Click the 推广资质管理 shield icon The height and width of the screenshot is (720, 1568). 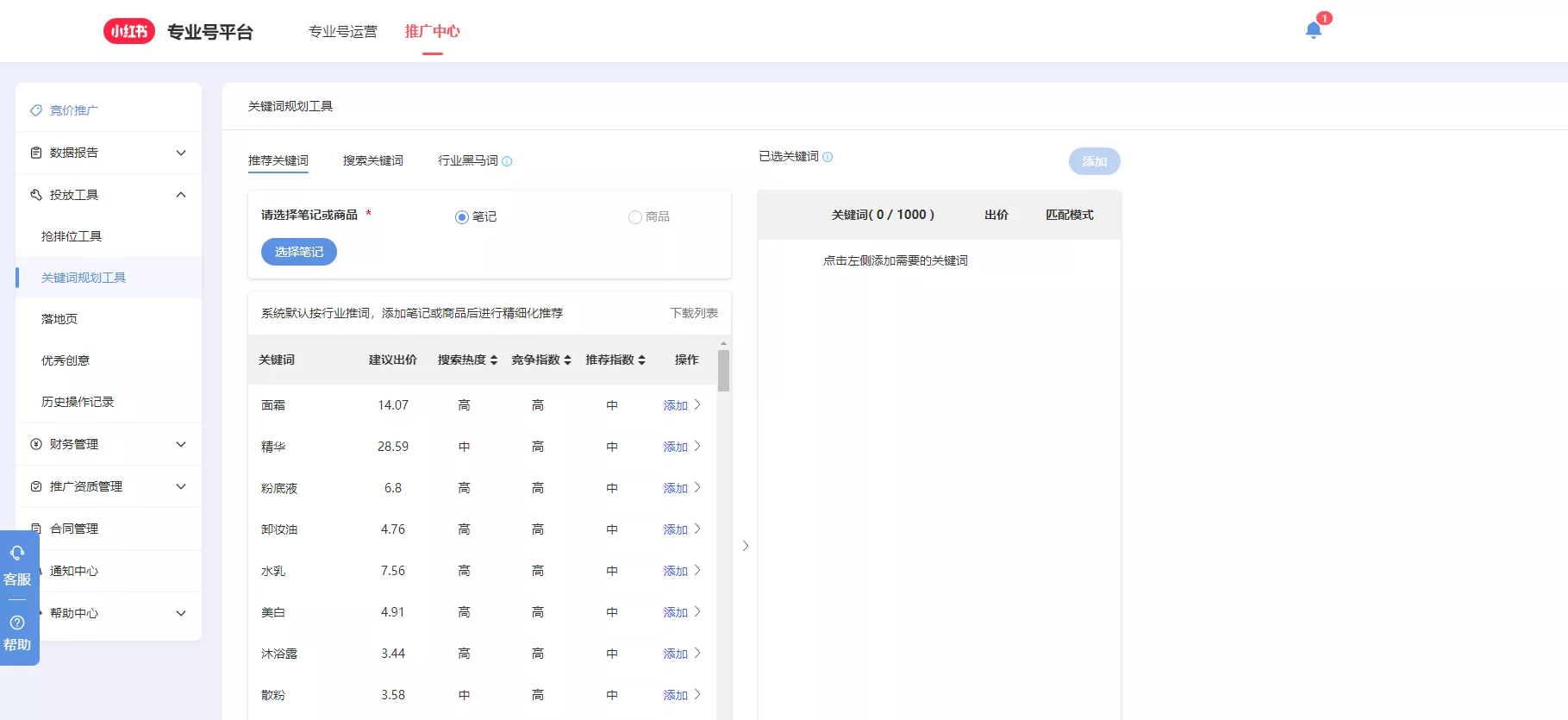point(36,486)
